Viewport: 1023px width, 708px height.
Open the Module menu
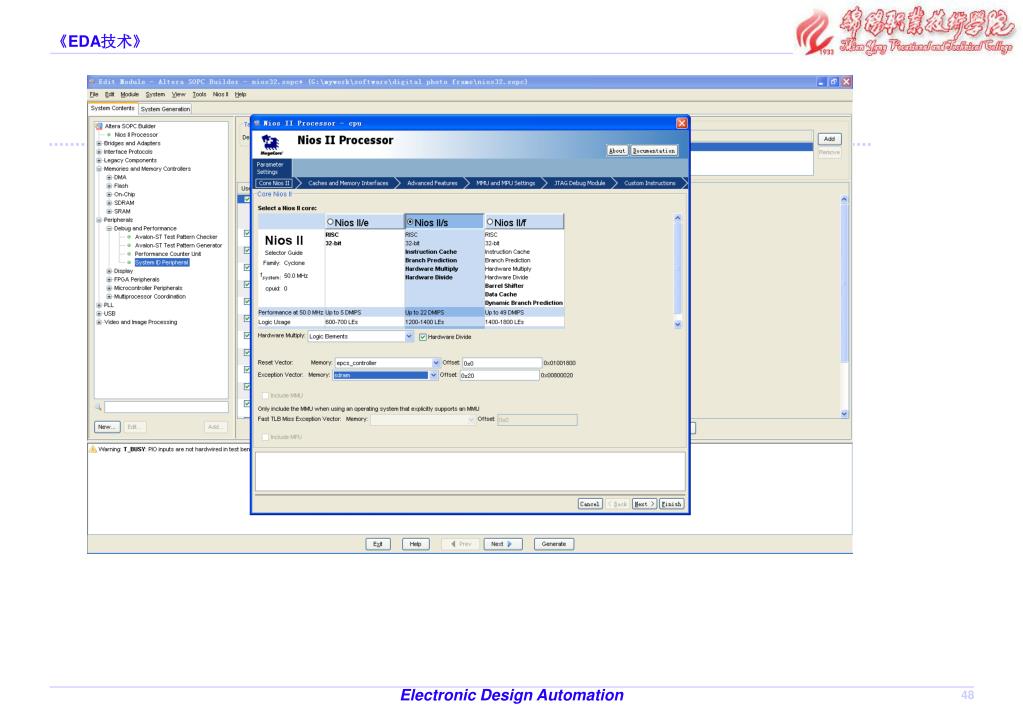click(129, 95)
